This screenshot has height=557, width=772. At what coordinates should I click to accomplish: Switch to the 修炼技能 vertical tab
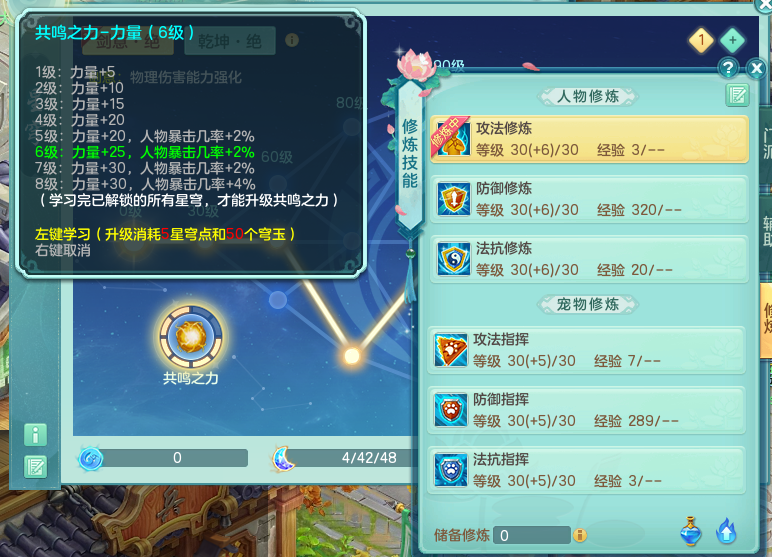click(x=410, y=154)
